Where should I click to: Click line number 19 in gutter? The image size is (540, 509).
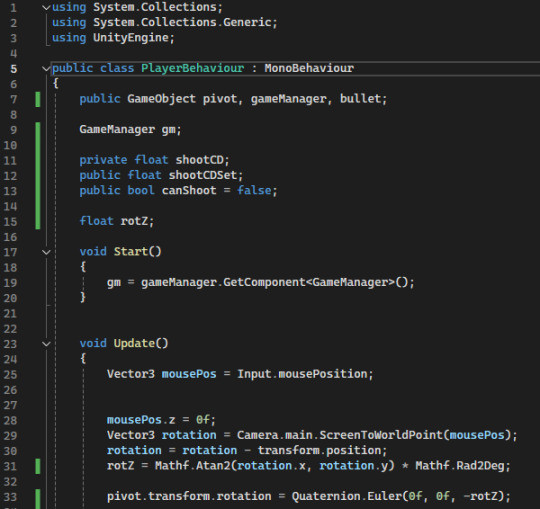tap(10, 283)
